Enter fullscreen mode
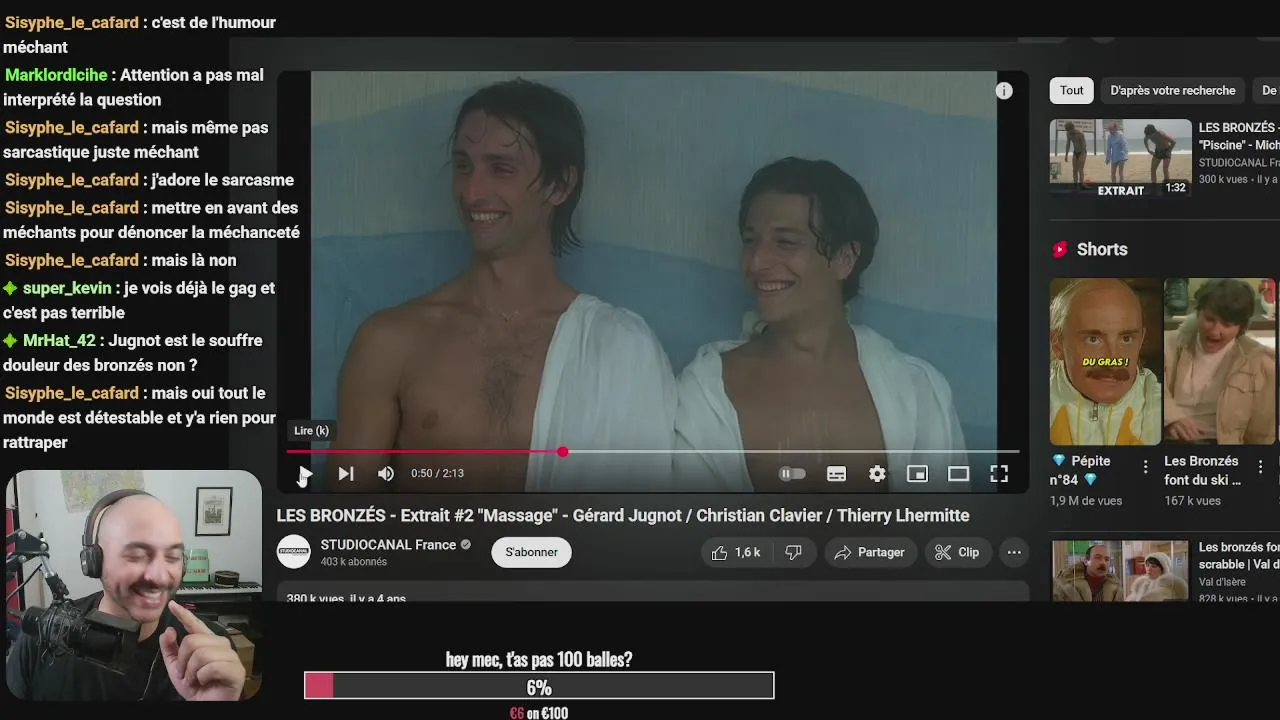The height and width of the screenshot is (720, 1280). point(999,474)
